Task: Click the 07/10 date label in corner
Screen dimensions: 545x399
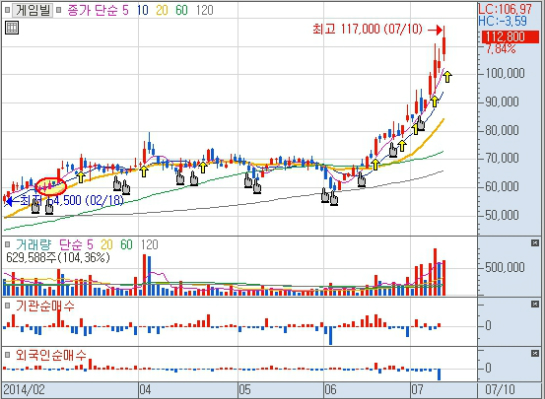Action: (501, 390)
